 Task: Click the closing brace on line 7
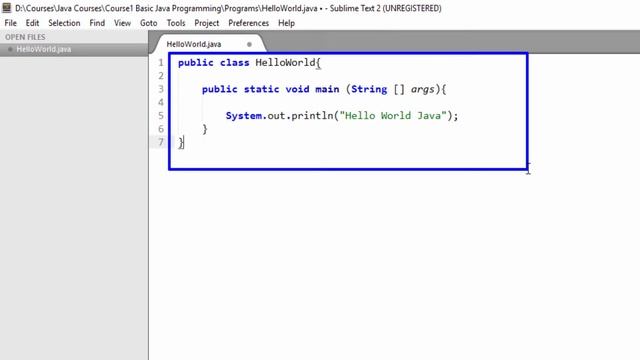181,142
